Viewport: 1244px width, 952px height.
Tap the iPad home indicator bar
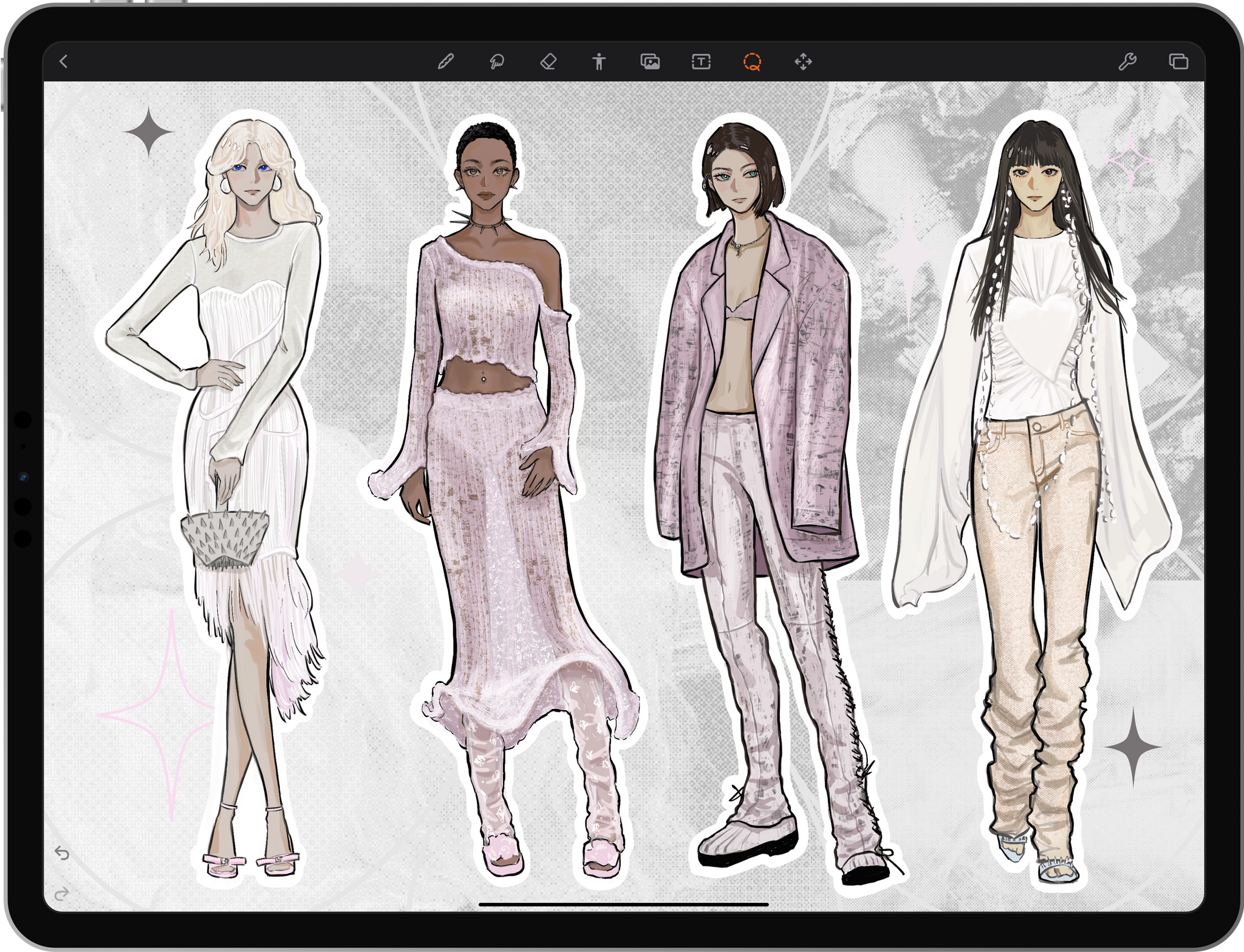pyautogui.click(x=624, y=905)
